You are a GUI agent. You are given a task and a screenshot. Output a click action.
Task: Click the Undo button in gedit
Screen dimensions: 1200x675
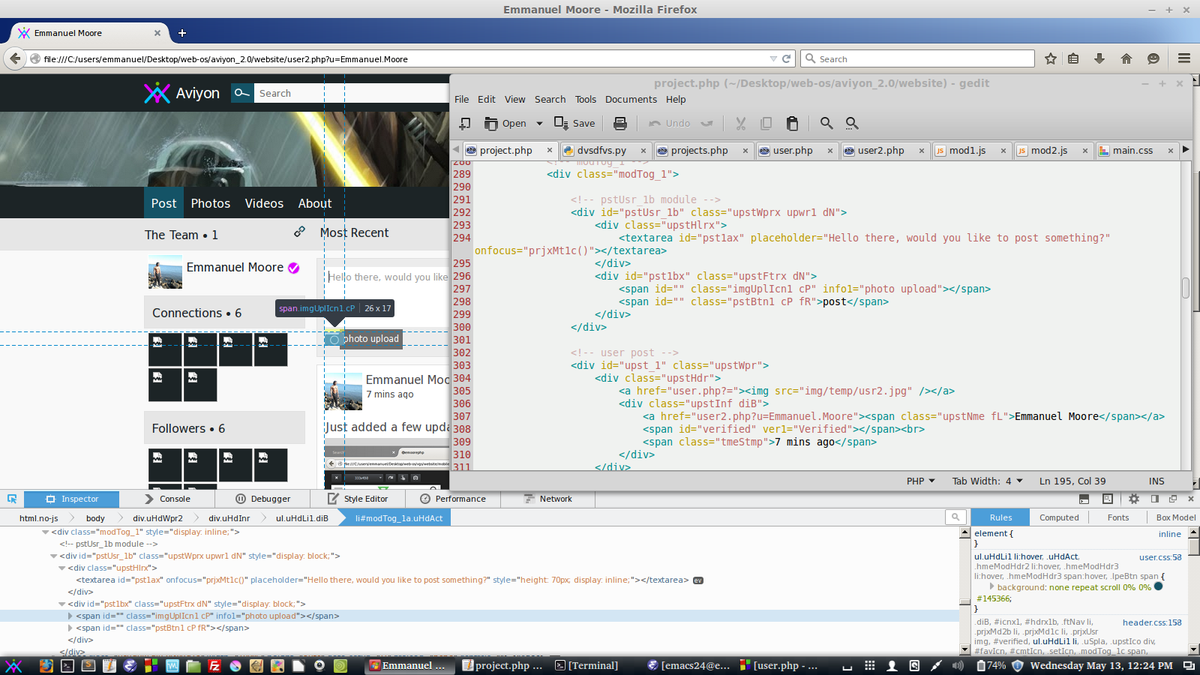pos(669,123)
